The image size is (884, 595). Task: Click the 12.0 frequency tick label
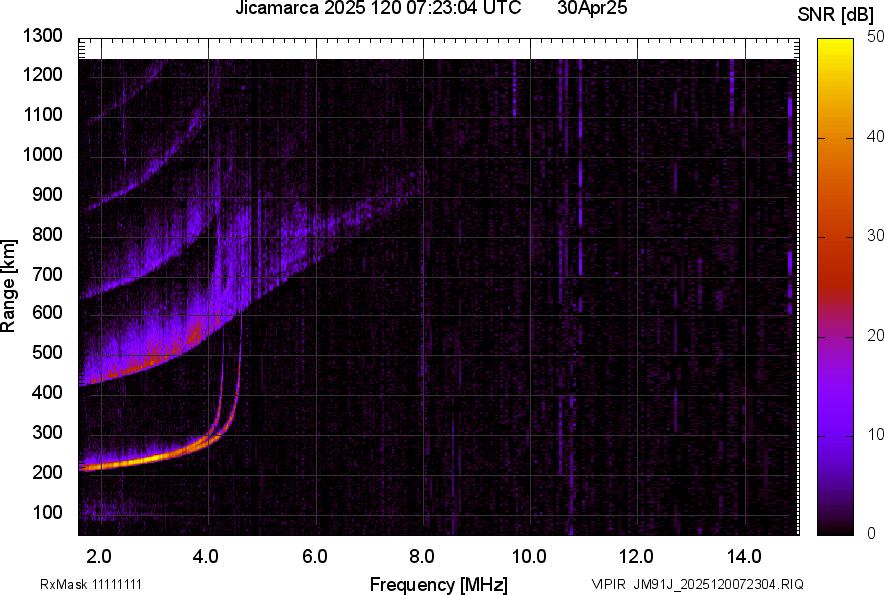[x=637, y=557]
